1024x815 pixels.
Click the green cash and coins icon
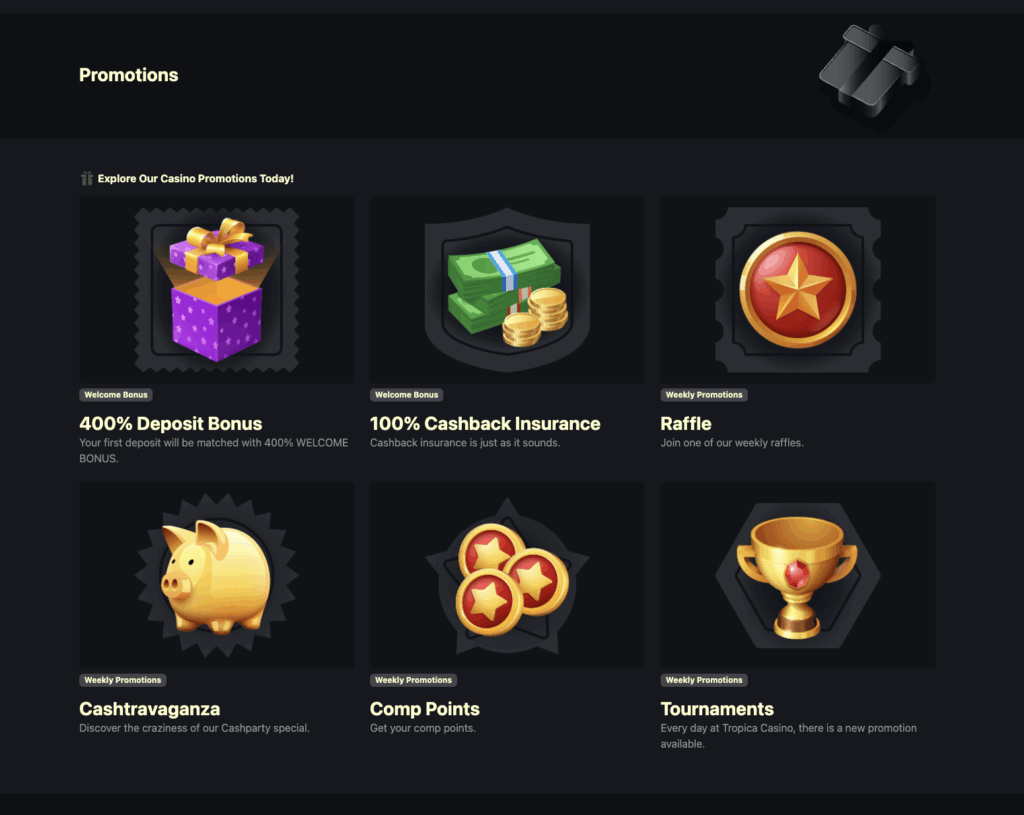507,289
